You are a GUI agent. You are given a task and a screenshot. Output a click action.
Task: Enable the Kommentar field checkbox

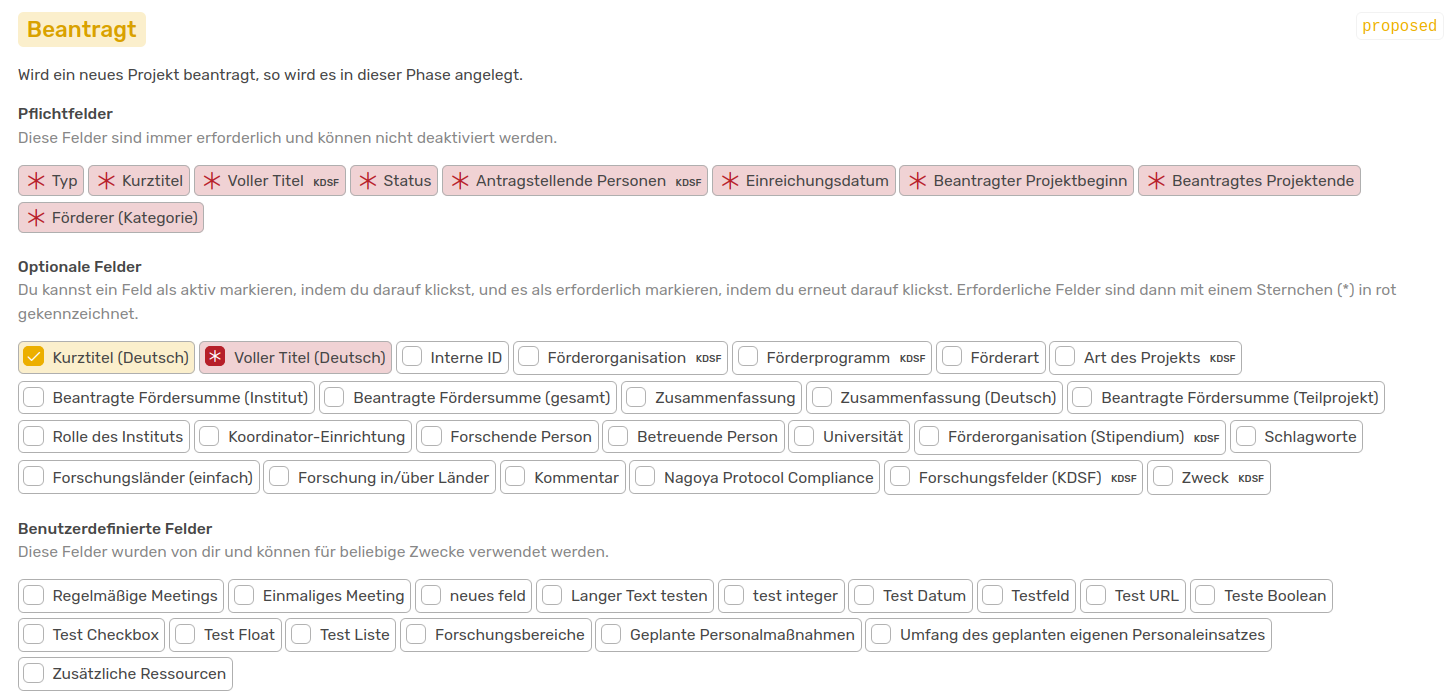[x=516, y=477]
